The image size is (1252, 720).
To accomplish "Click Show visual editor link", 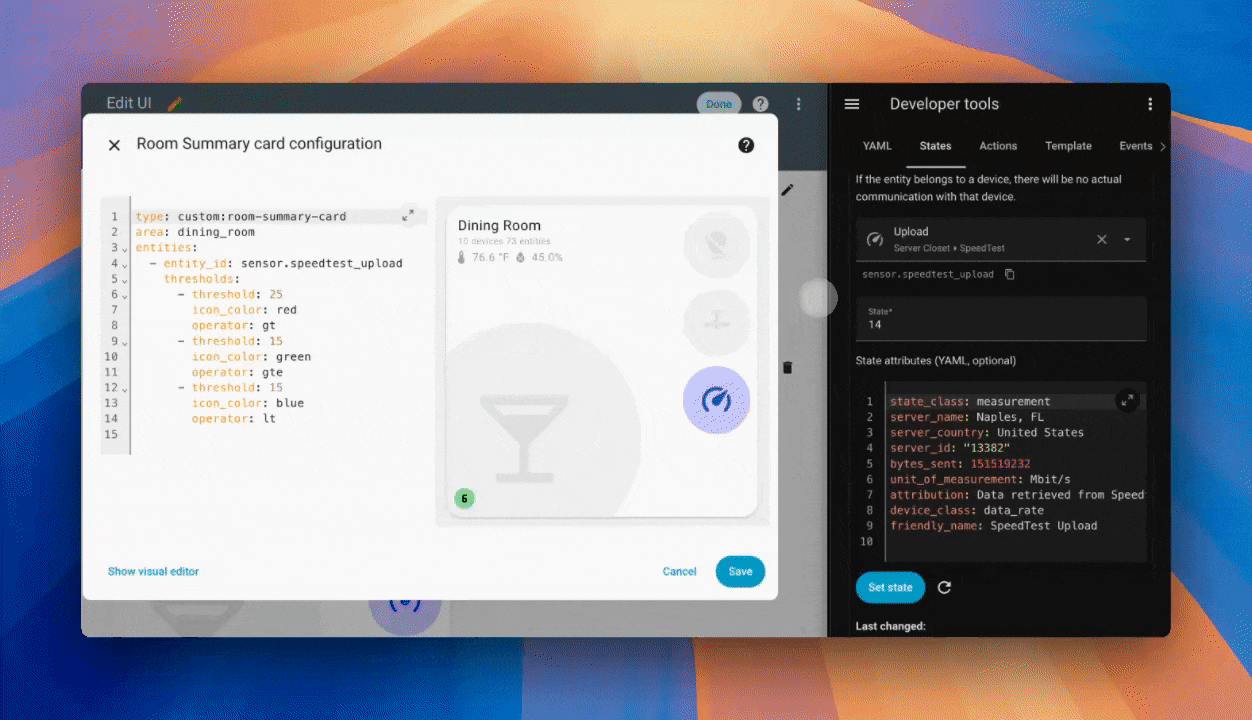I will pos(153,571).
